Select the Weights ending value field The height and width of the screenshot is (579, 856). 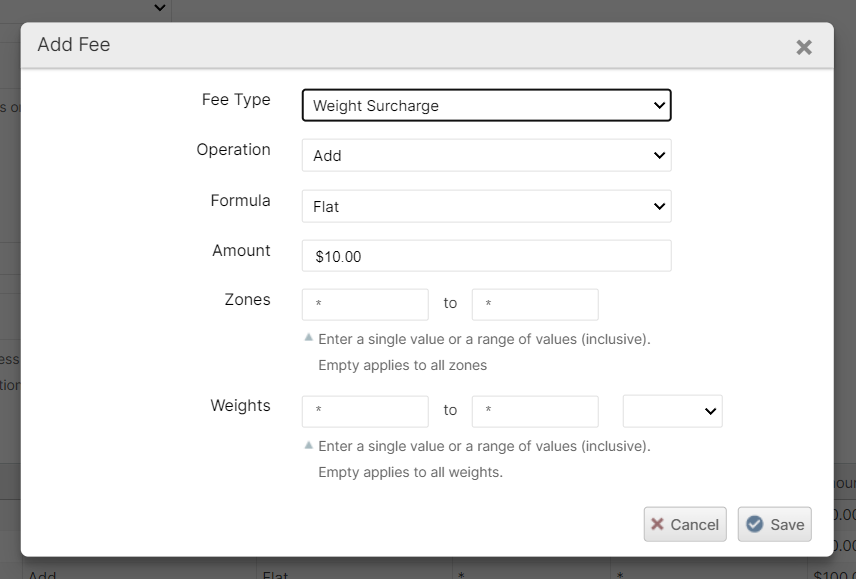coord(535,411)
